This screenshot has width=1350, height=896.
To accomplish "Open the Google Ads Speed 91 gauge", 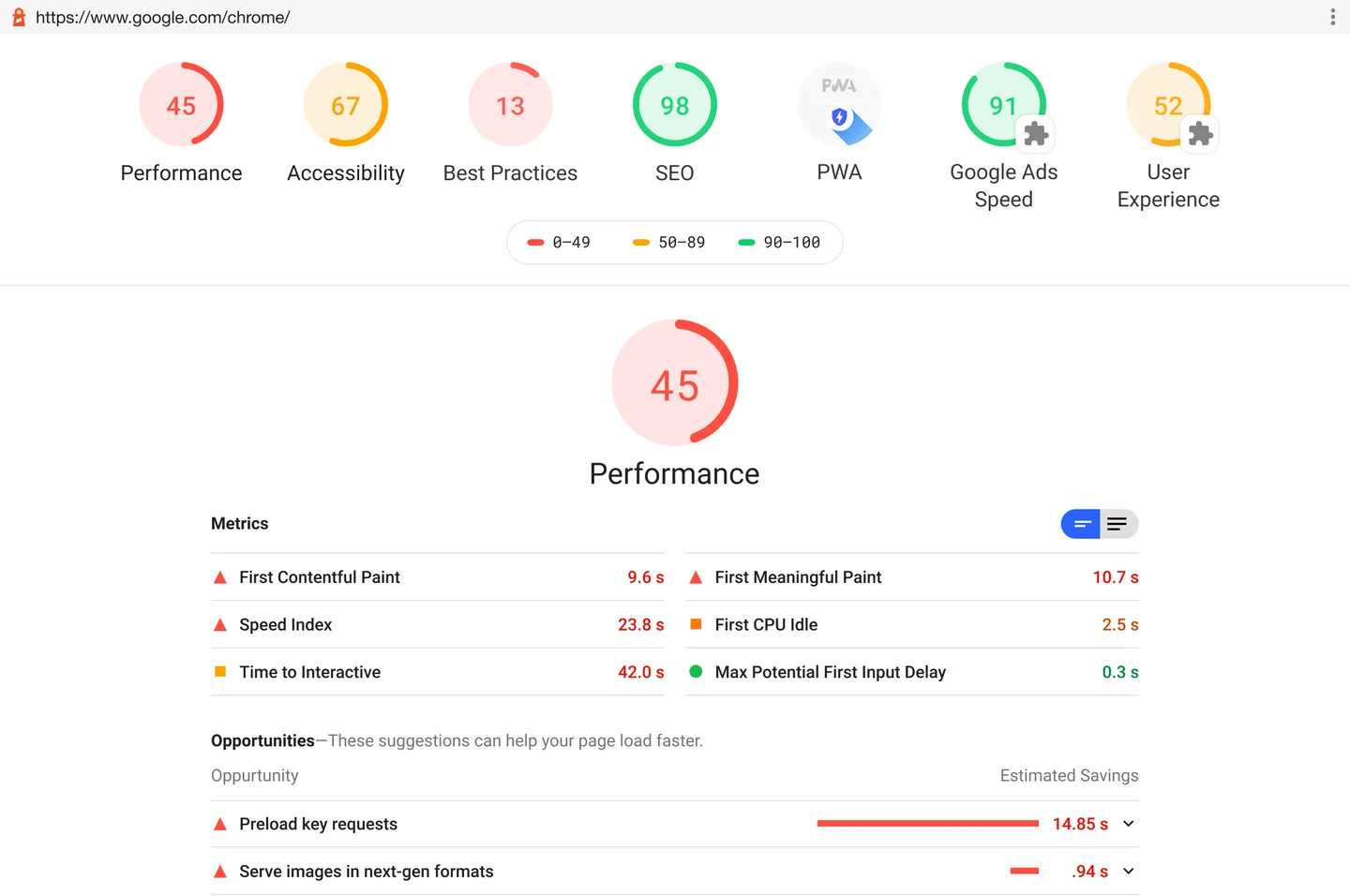I will 1004,104.
